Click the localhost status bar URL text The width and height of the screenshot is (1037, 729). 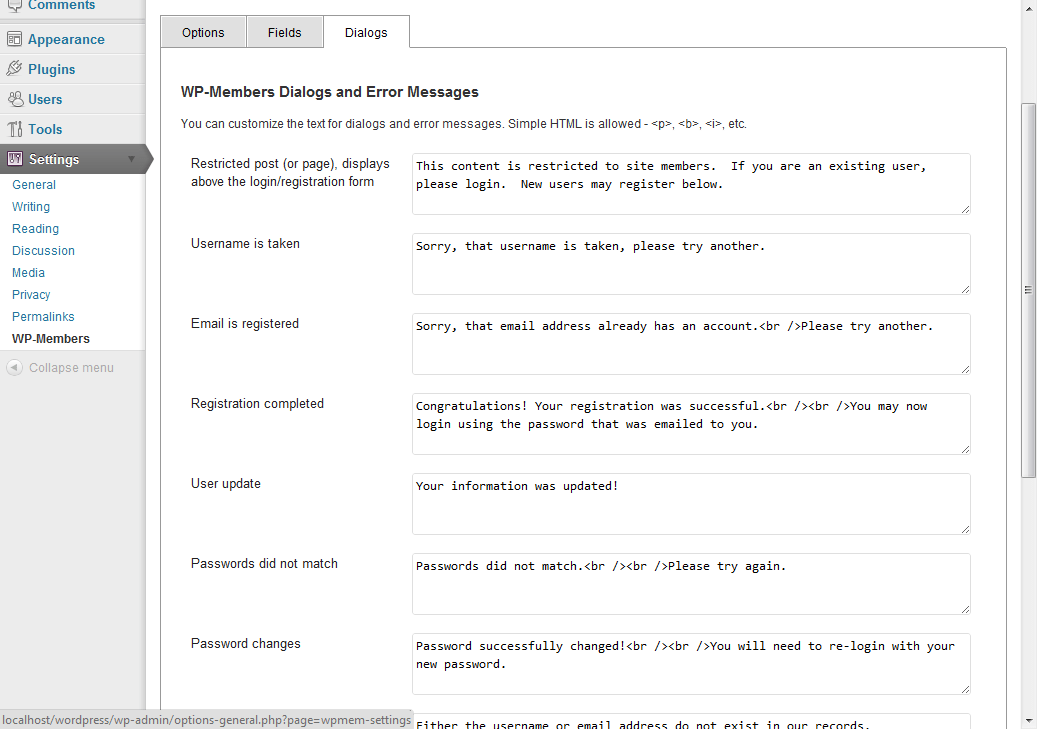coord(206,720)
